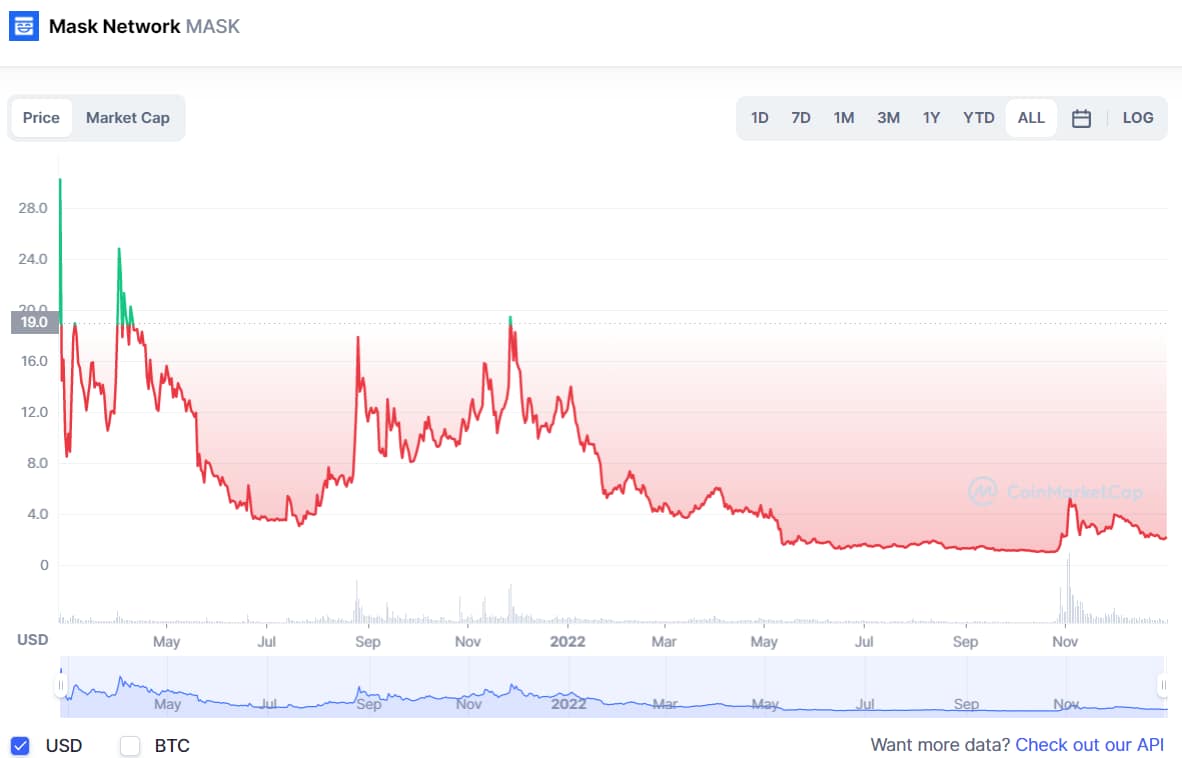Image resolution: width=1182 pixels, height=758 pixels.
Task: Show the 1M time range
Action: click(x=844, y=118)
